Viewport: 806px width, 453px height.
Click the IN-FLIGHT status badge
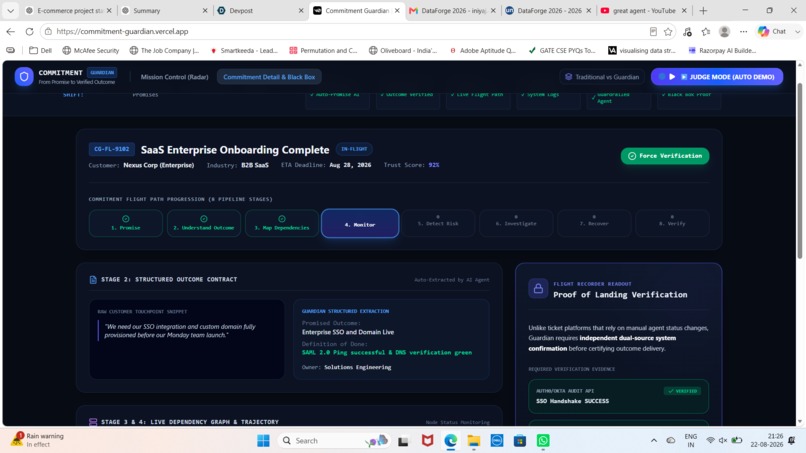pyautogui.click(x=354, y=149)
